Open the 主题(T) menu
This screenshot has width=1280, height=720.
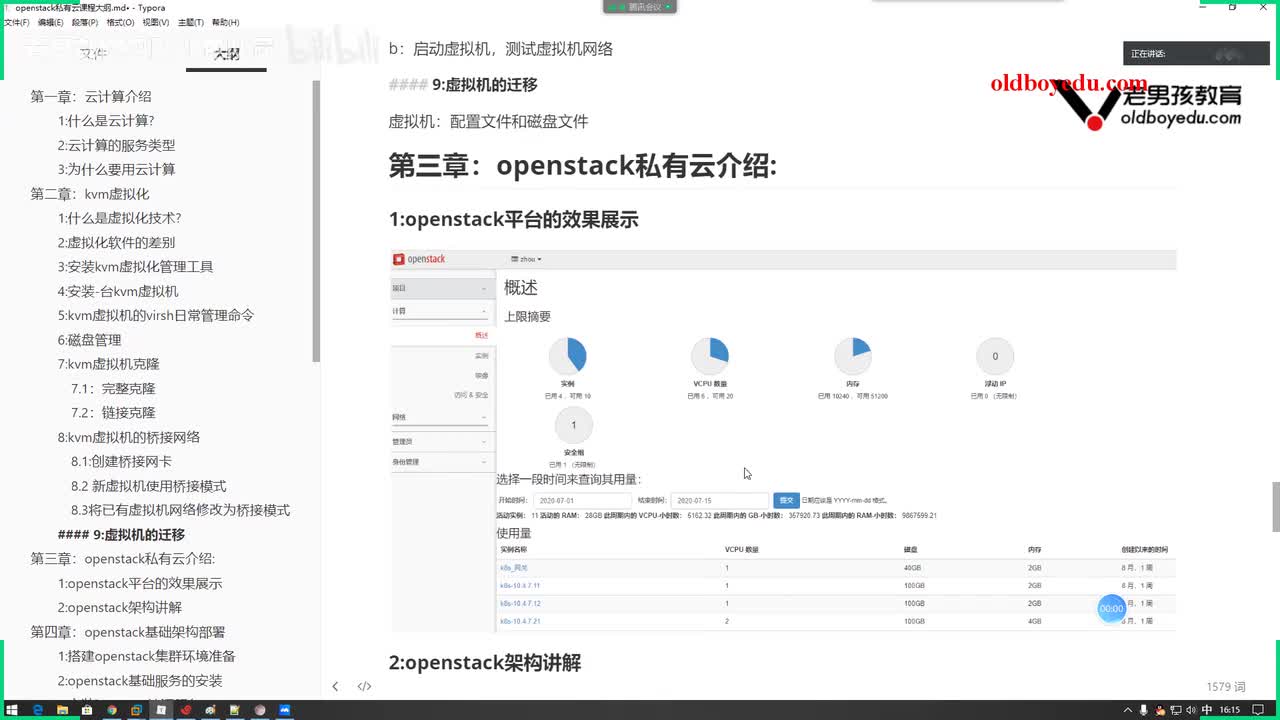(x=190, y=22)
